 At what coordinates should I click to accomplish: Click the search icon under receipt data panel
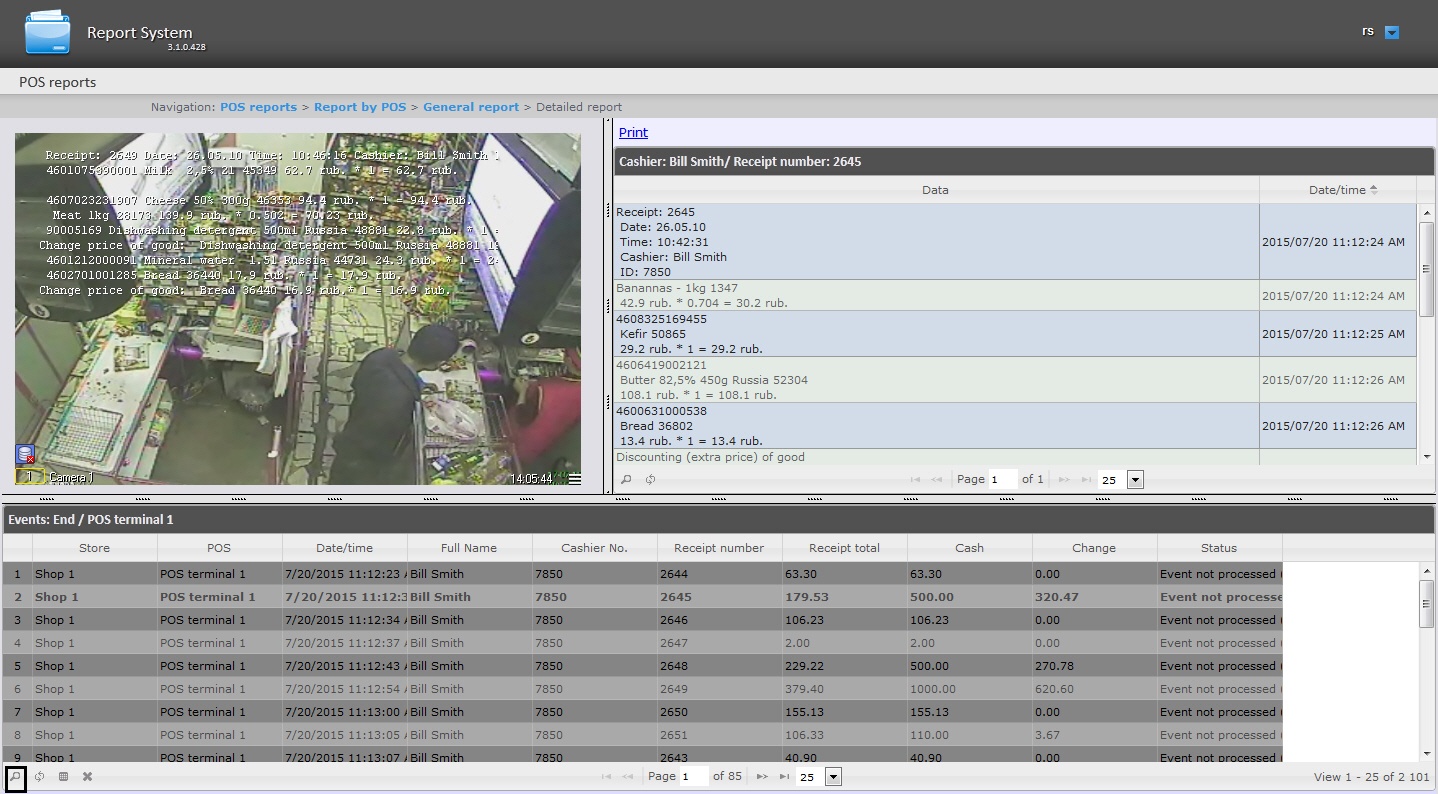click(626, 480)
